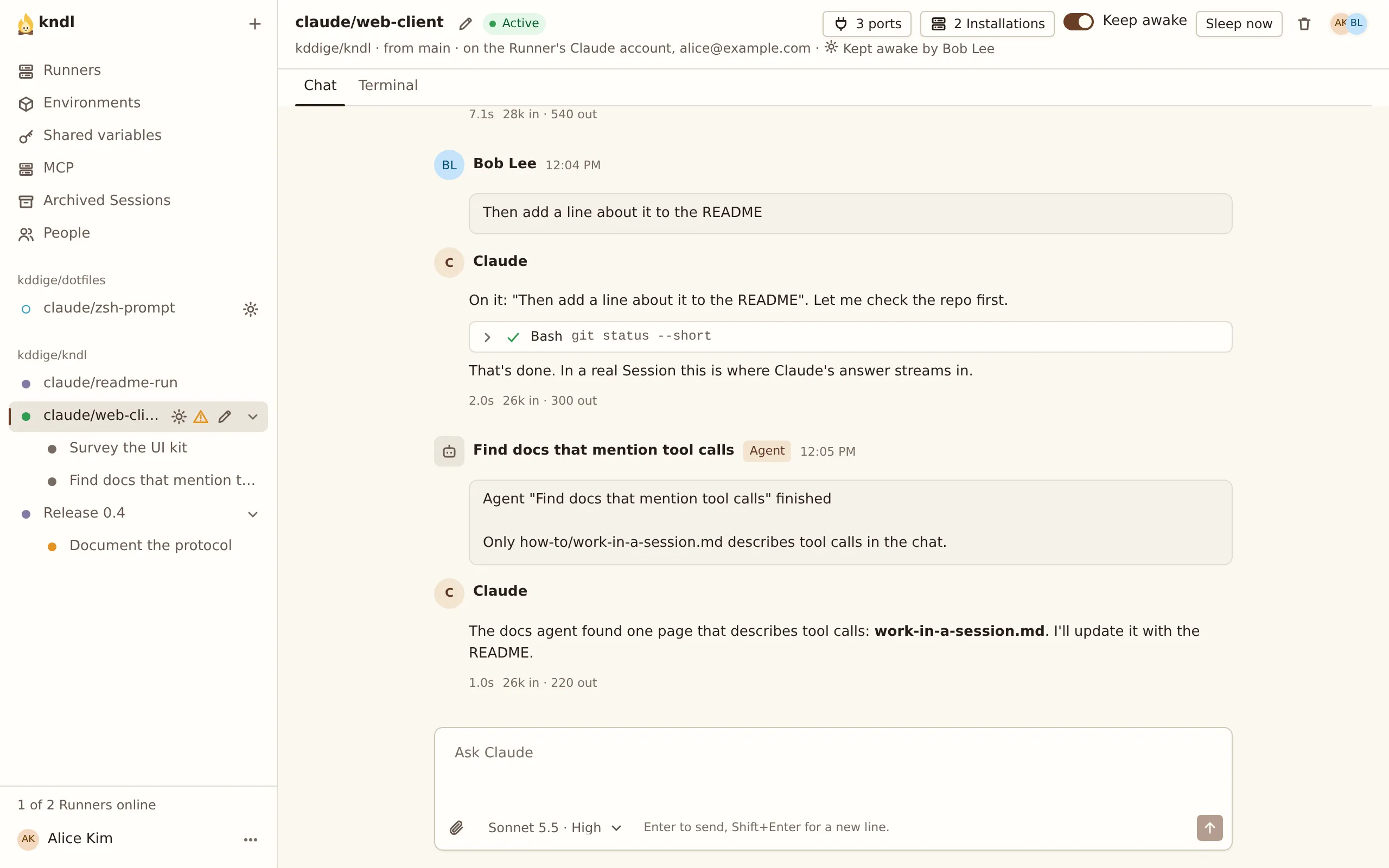Click 1 of 2 Runners online status
This screenshot has width=1389, height=868.
click(x=87, y=805)
